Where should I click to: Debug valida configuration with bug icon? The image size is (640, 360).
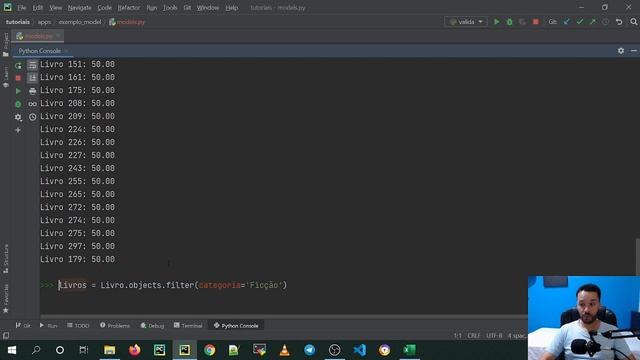pyautogui.click(x=509, y=22)
